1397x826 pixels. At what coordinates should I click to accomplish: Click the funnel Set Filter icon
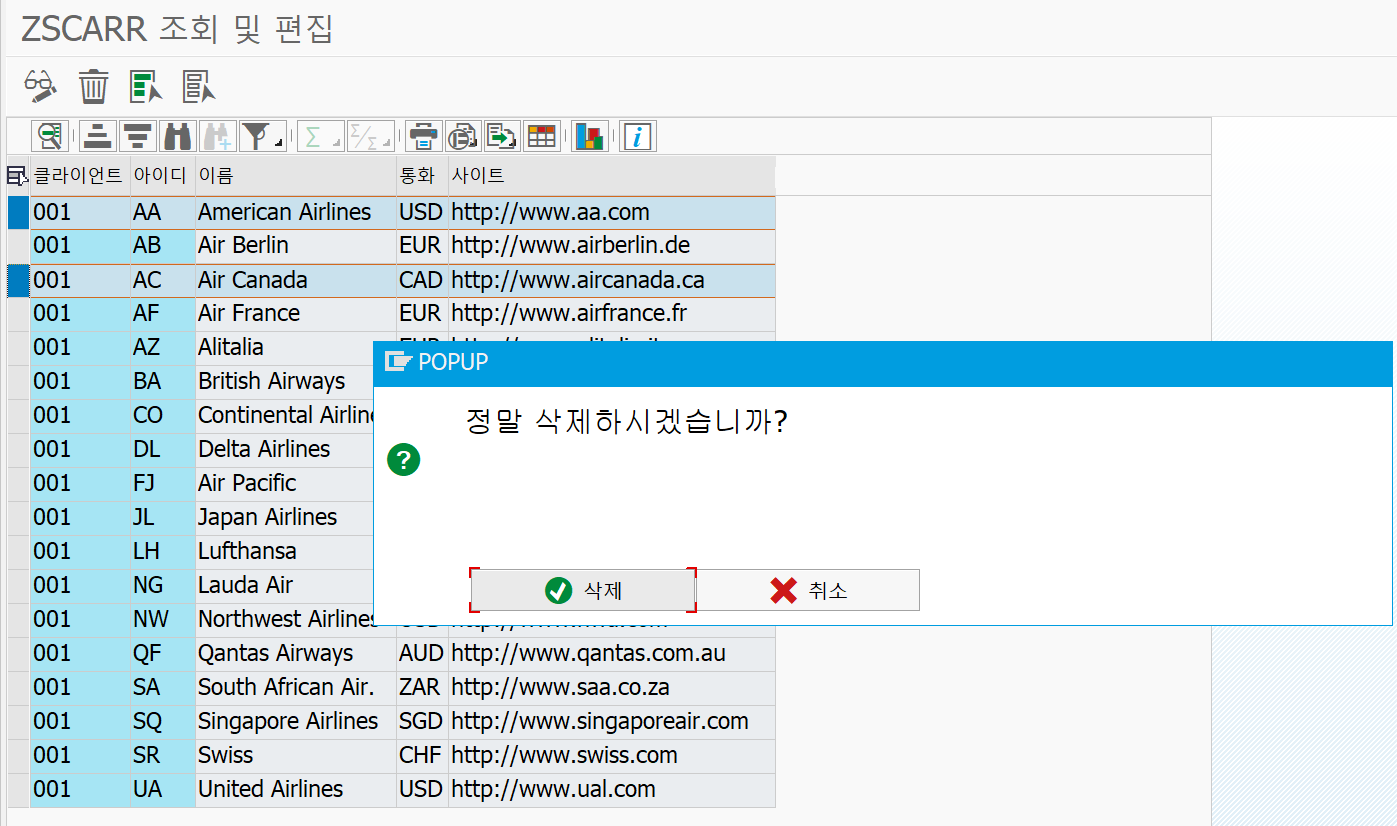(258, 135)
